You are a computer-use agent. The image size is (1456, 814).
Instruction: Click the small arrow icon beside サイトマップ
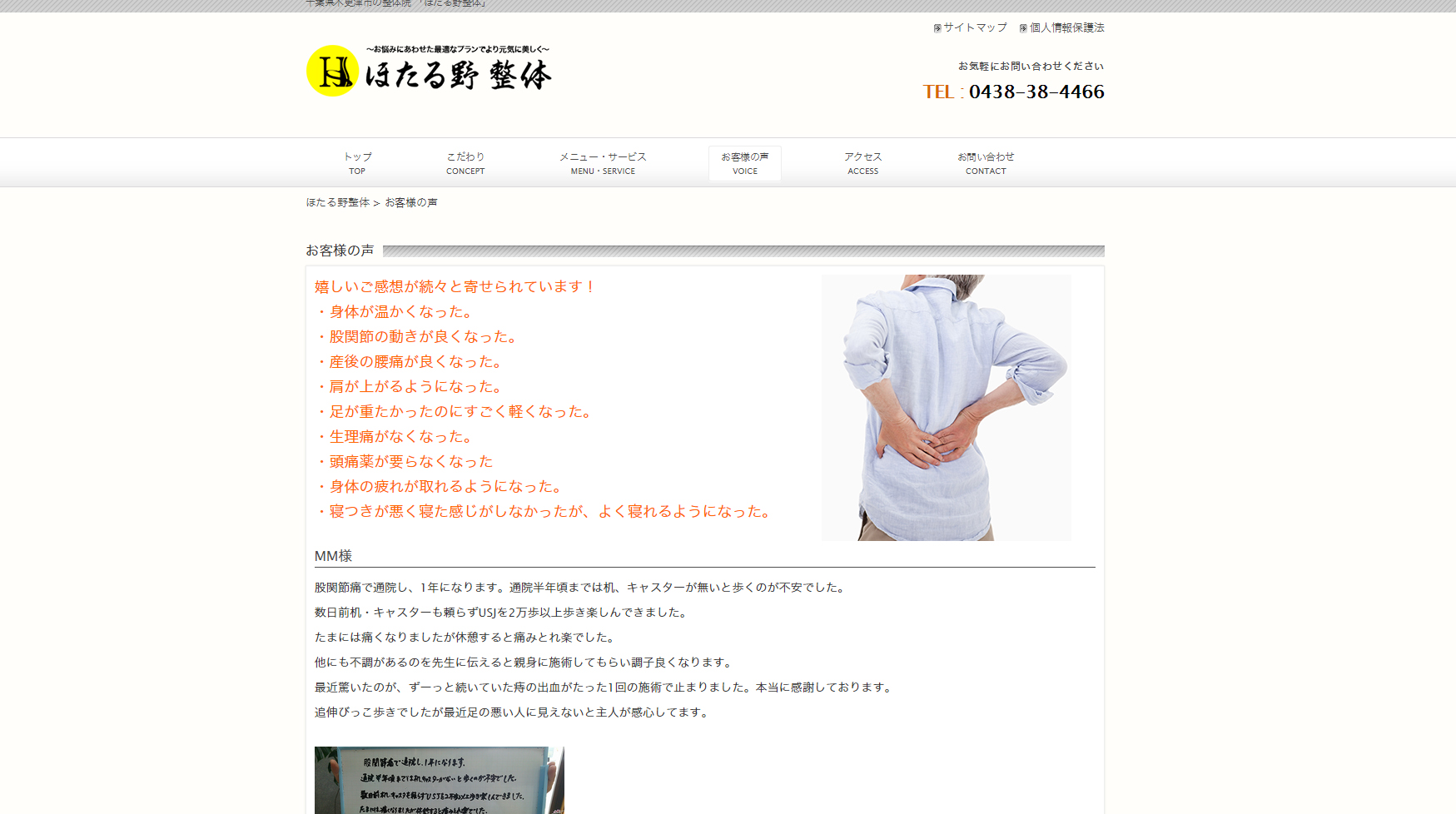[937, 28]
